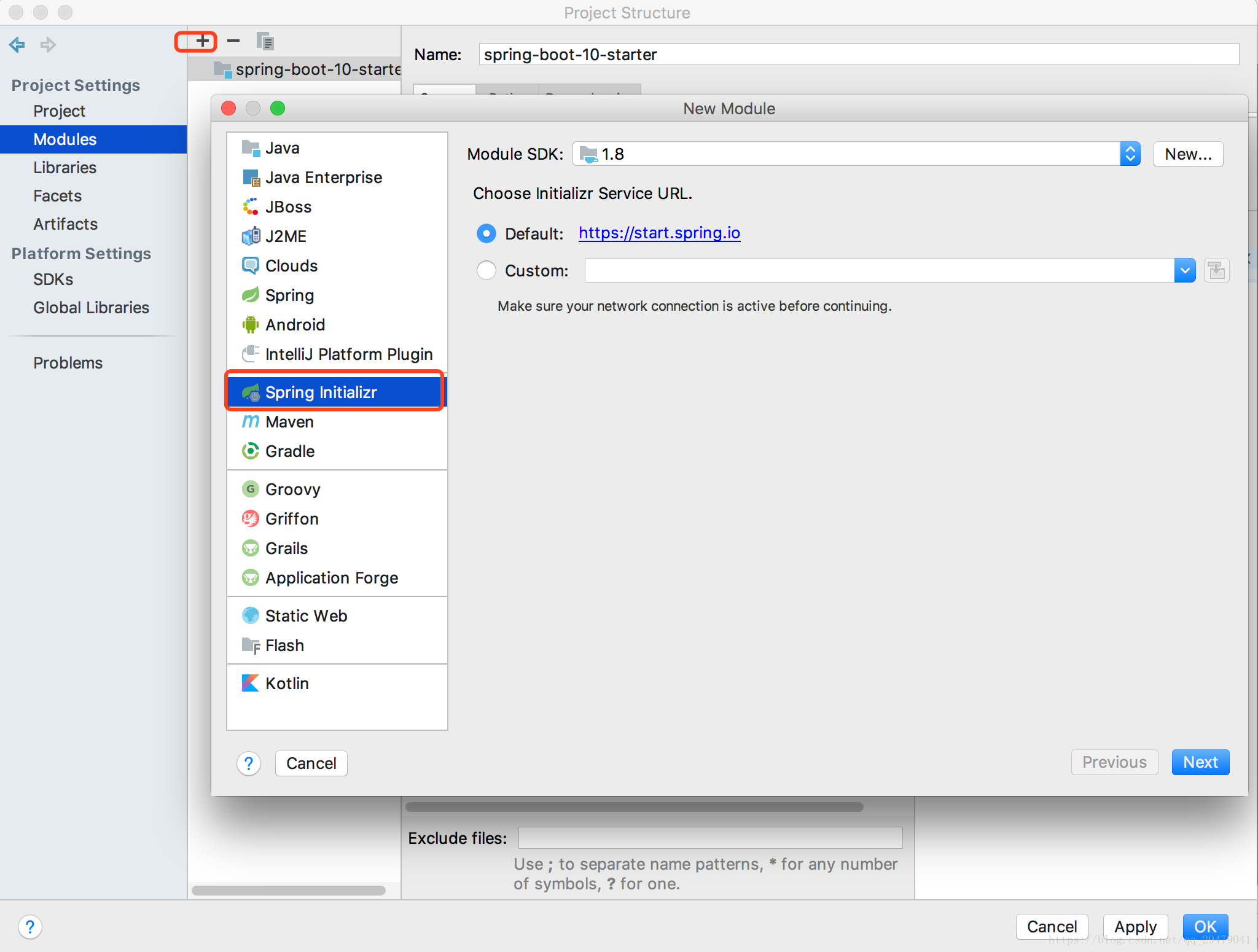
Task: Click Cancel in New Module dialog
Action: (311, 763)
